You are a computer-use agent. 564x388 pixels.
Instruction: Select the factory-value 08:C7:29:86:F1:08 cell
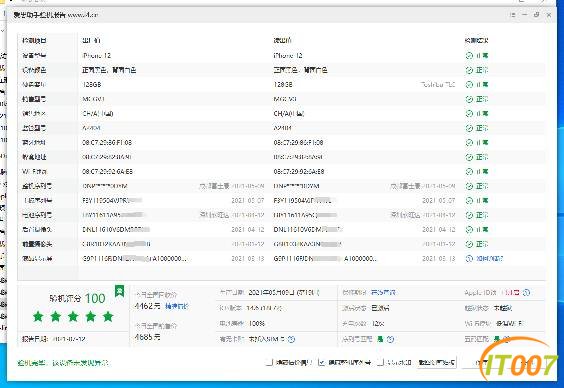(x=107, y=142)
